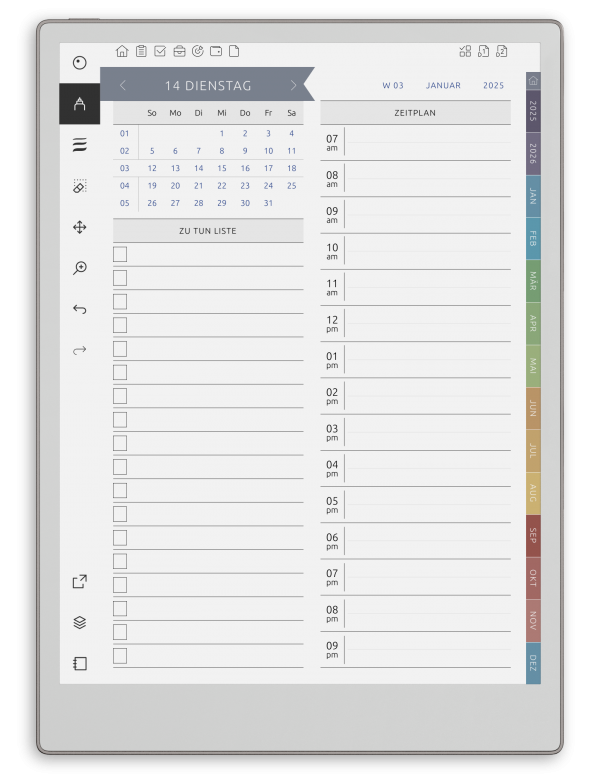Tick the third to-do checkbox
This screenshot has height=774, width=600.
click(x=120, y=302)
